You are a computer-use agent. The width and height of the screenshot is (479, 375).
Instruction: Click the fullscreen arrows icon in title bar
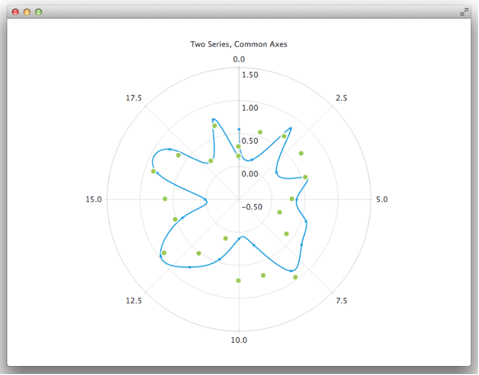coord(464,12)
